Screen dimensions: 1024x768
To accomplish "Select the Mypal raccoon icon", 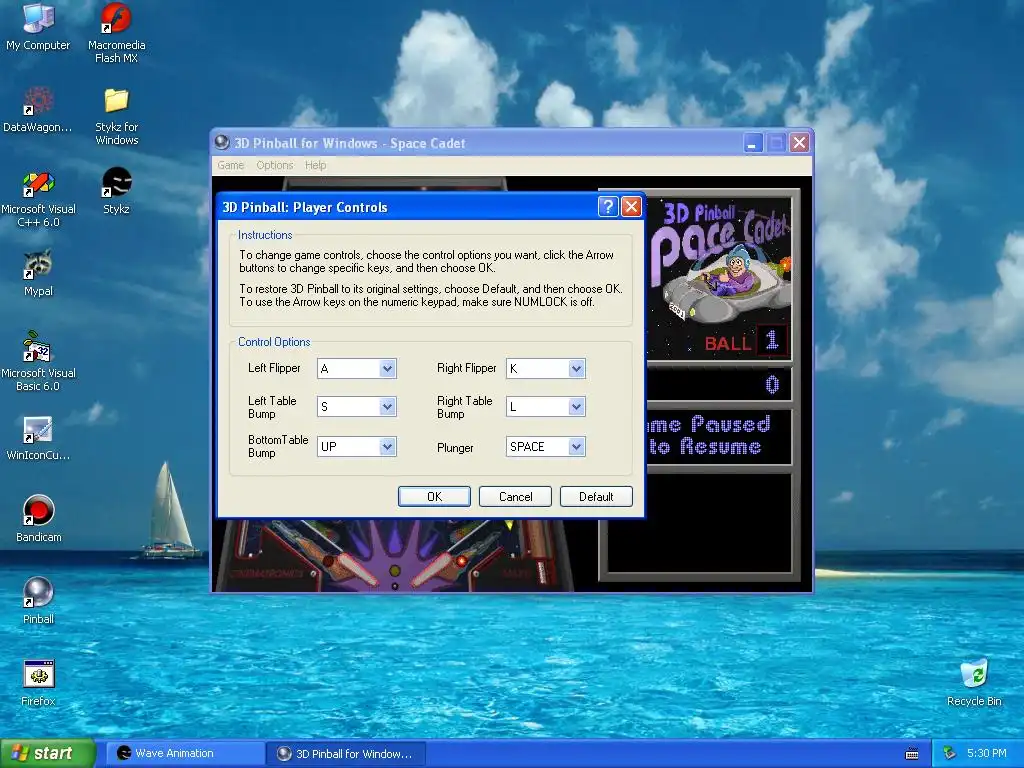I will [x=38, y=273].
